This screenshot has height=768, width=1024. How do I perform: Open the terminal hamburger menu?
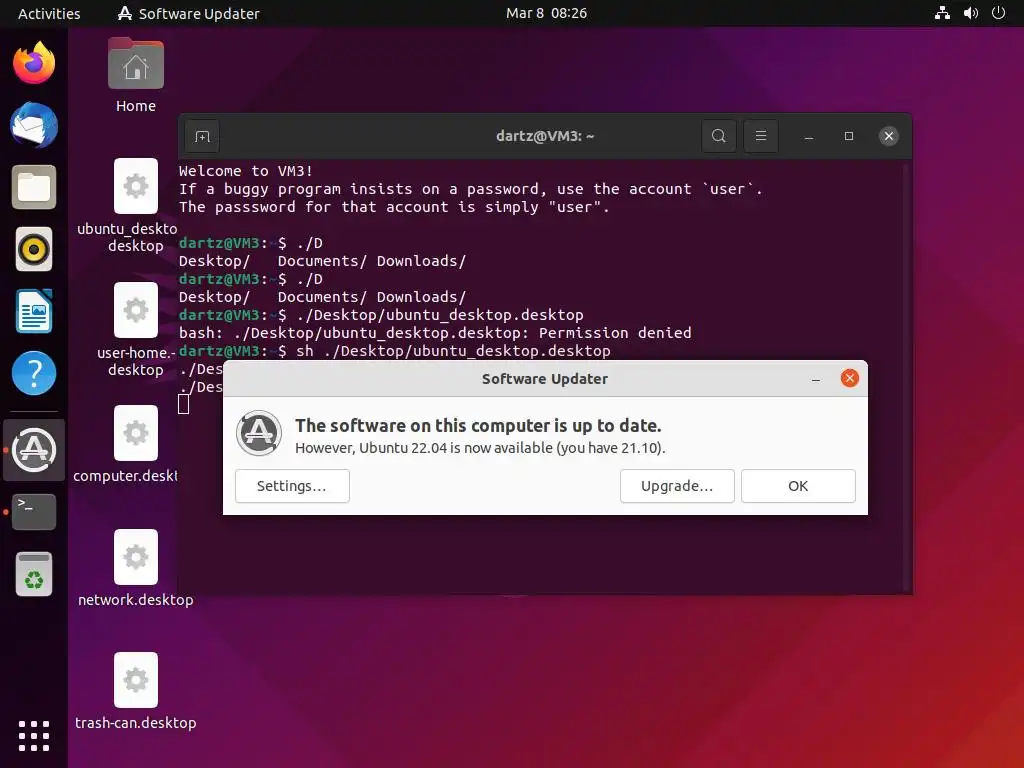tap(761, 136)
